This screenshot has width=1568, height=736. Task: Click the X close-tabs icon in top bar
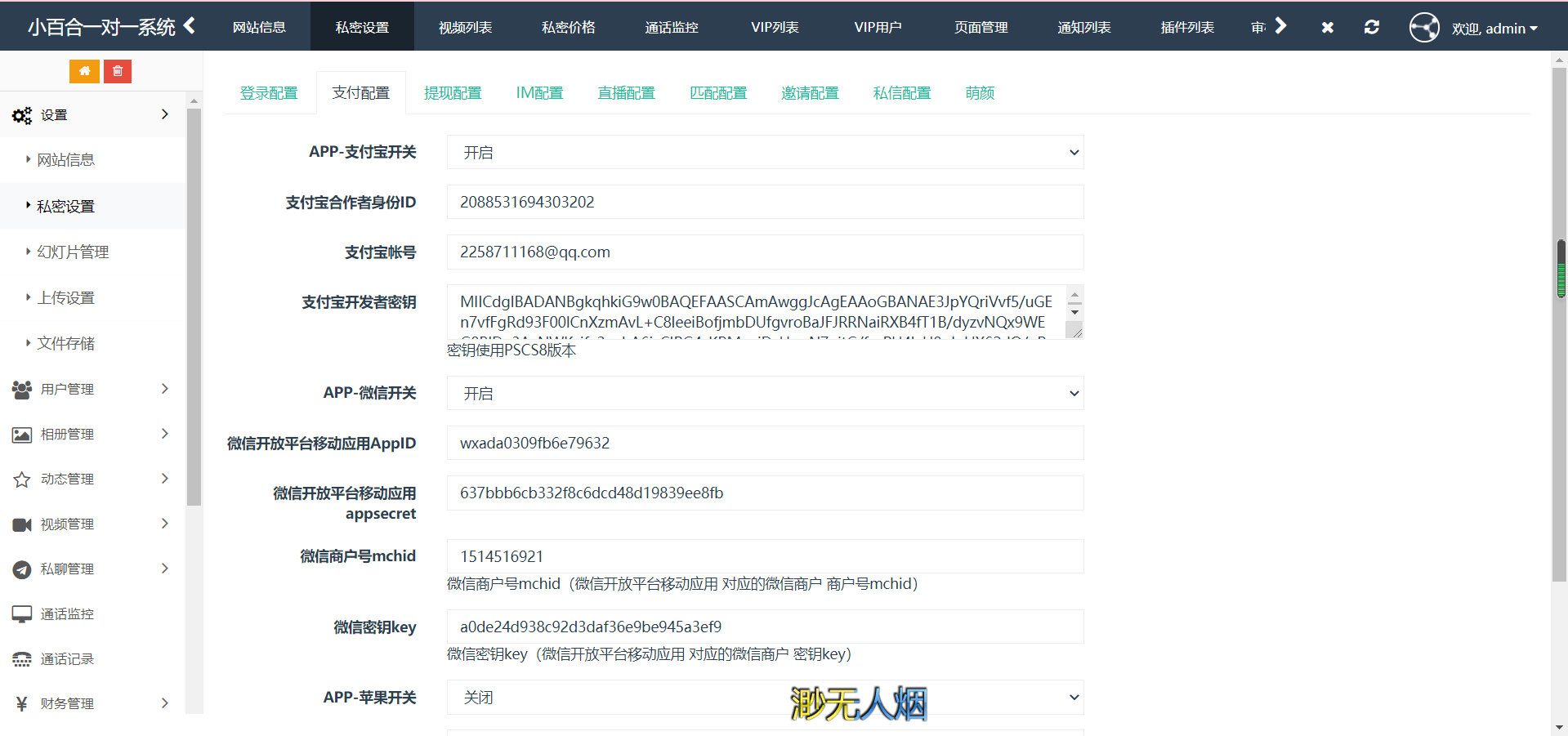1327,27
